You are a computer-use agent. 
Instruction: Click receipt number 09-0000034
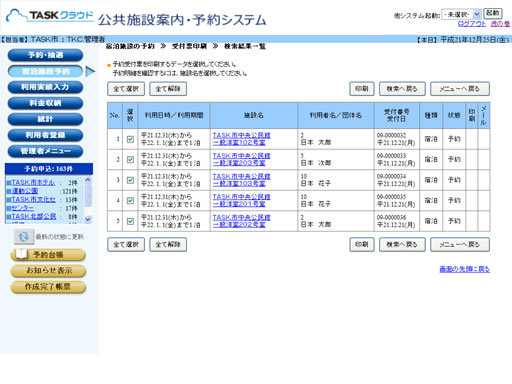coord(391,176)
